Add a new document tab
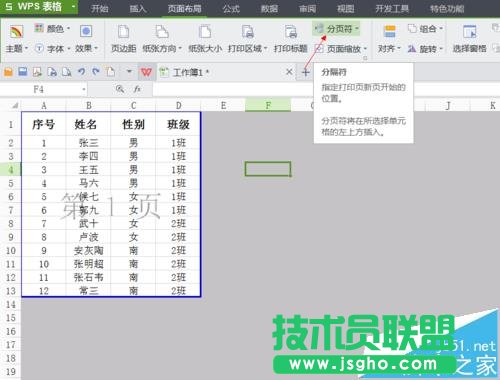Viewport: 500px width, 380px height. 305,72
